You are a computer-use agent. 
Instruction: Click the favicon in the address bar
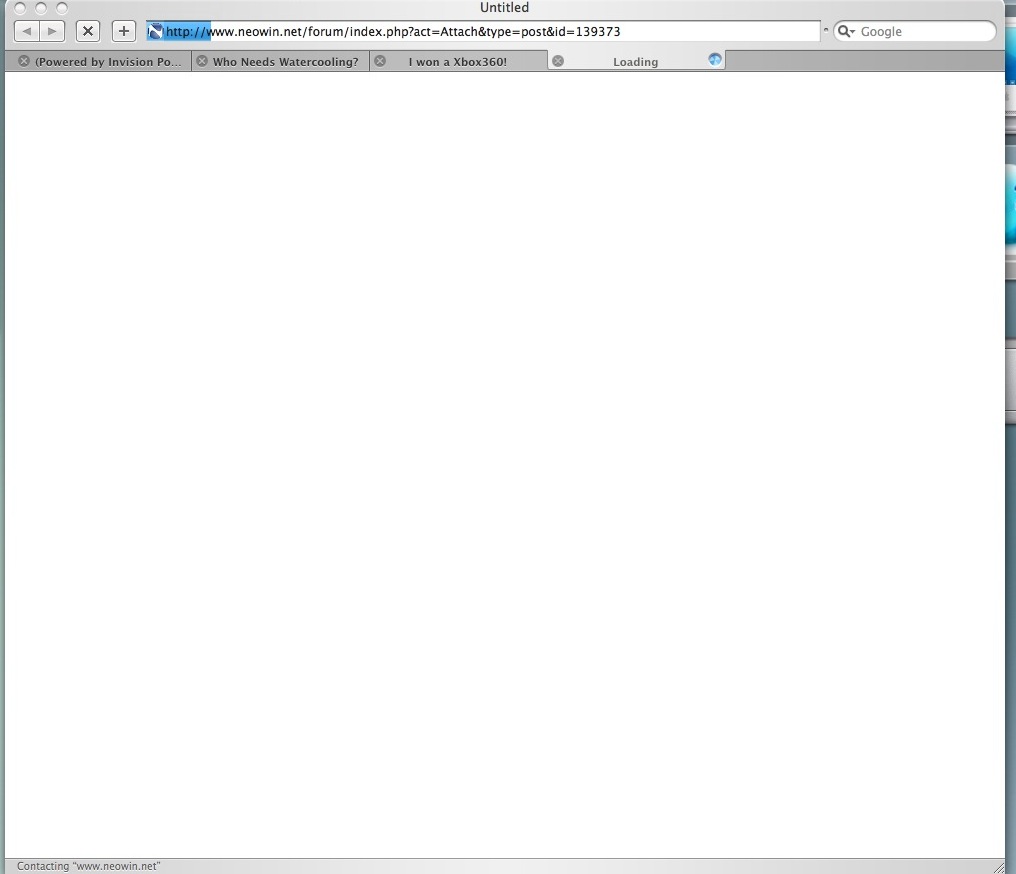pyautogui.click(x=154, y=31)
